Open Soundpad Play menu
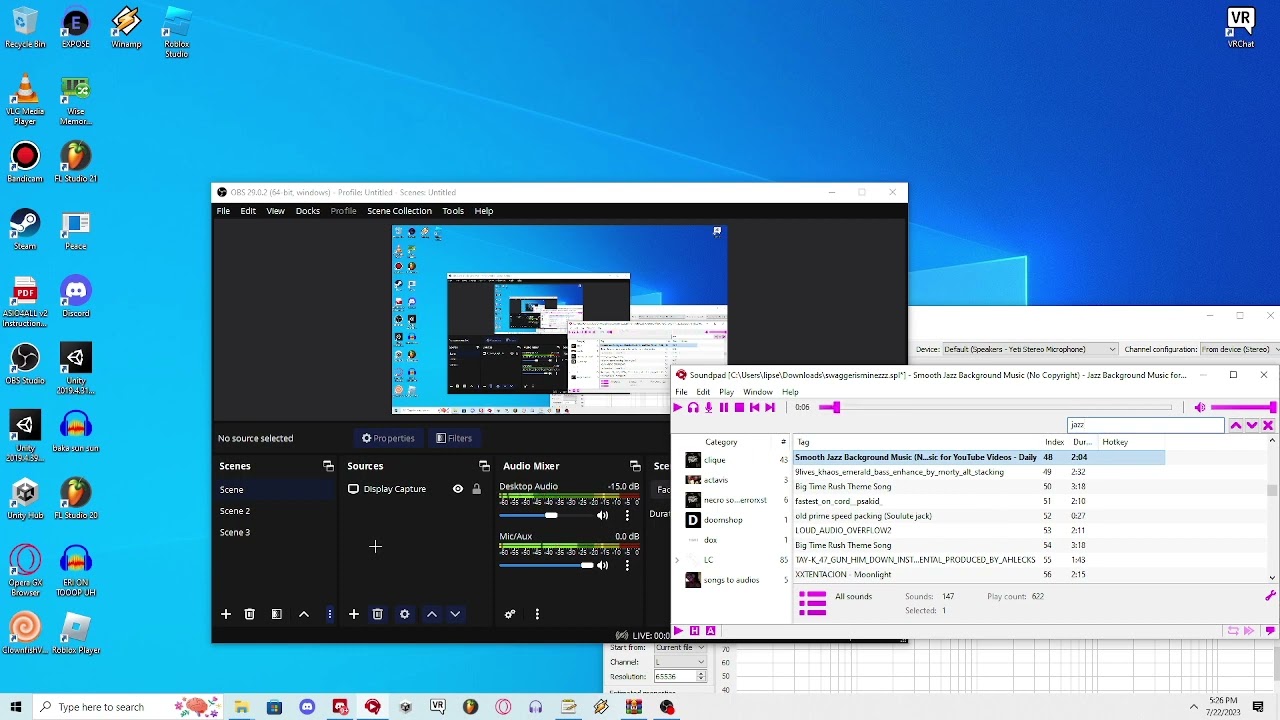 point(726,392)
